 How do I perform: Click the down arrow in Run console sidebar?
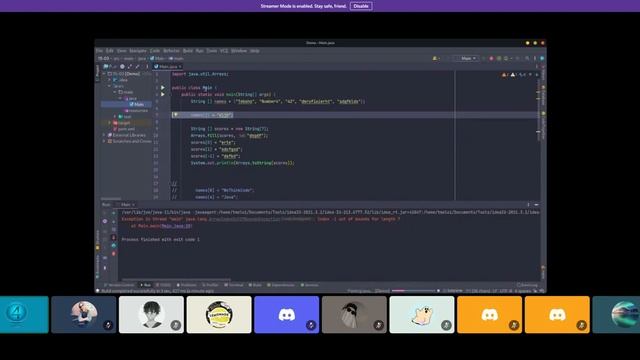[x=114, y=221]
